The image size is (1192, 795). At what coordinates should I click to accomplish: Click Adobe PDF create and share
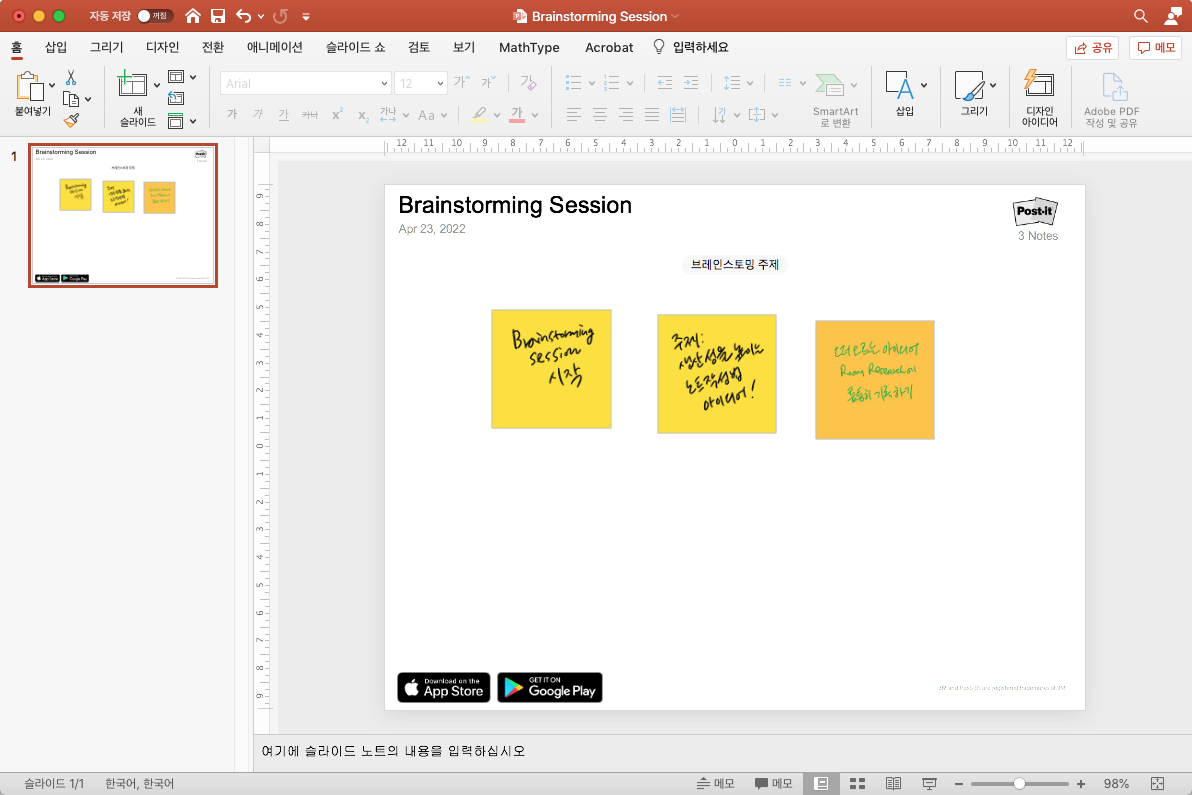click(1111, 100)
